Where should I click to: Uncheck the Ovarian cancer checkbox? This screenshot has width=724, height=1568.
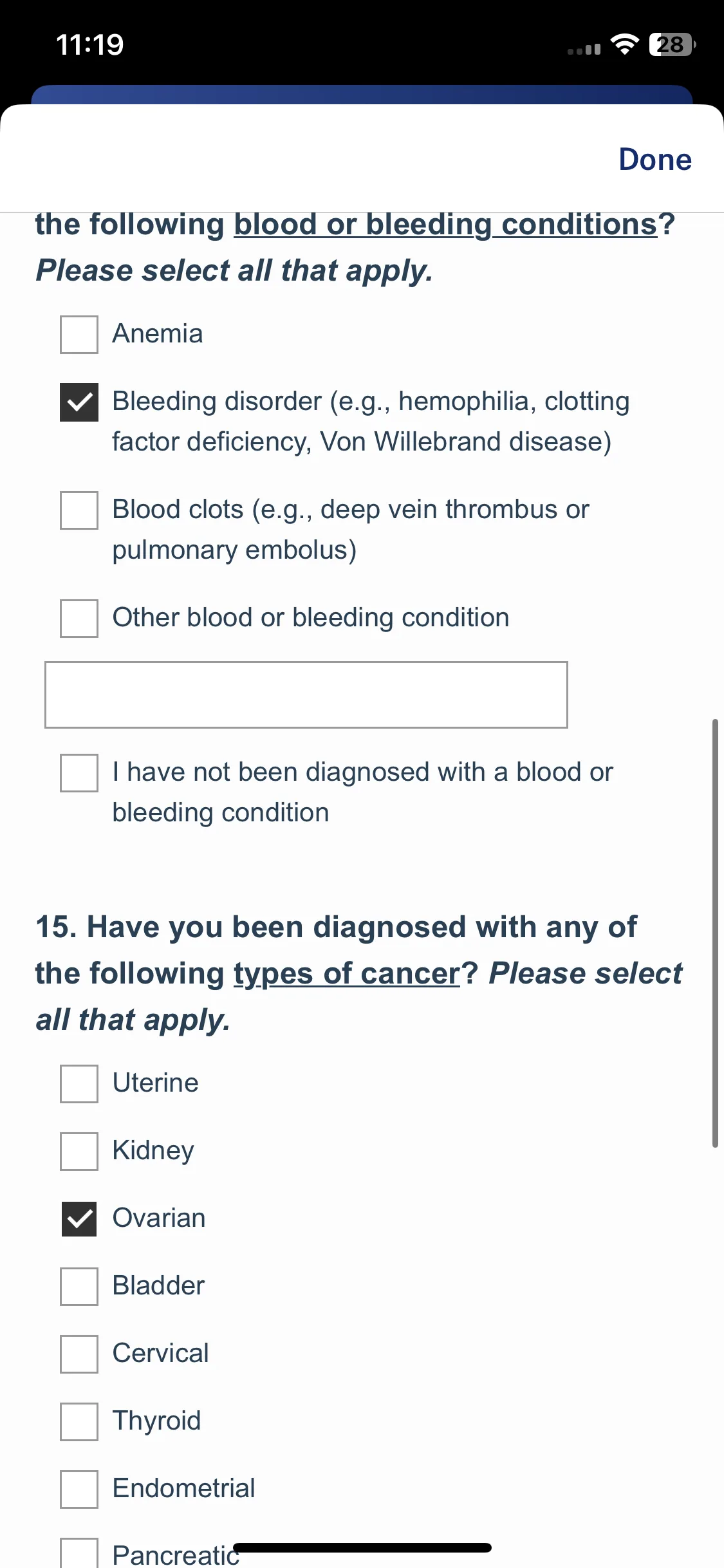79,1219
